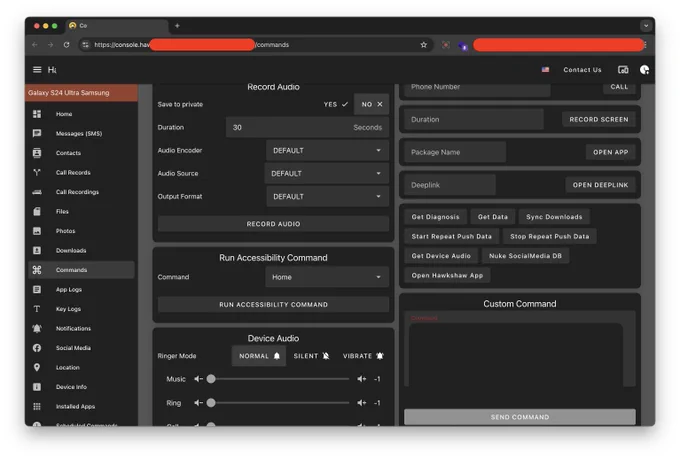Click RUN ACCESSIBILITY COMMAND button
The width and height of the screenshot is (680, 459).
[x=273, y=305]
